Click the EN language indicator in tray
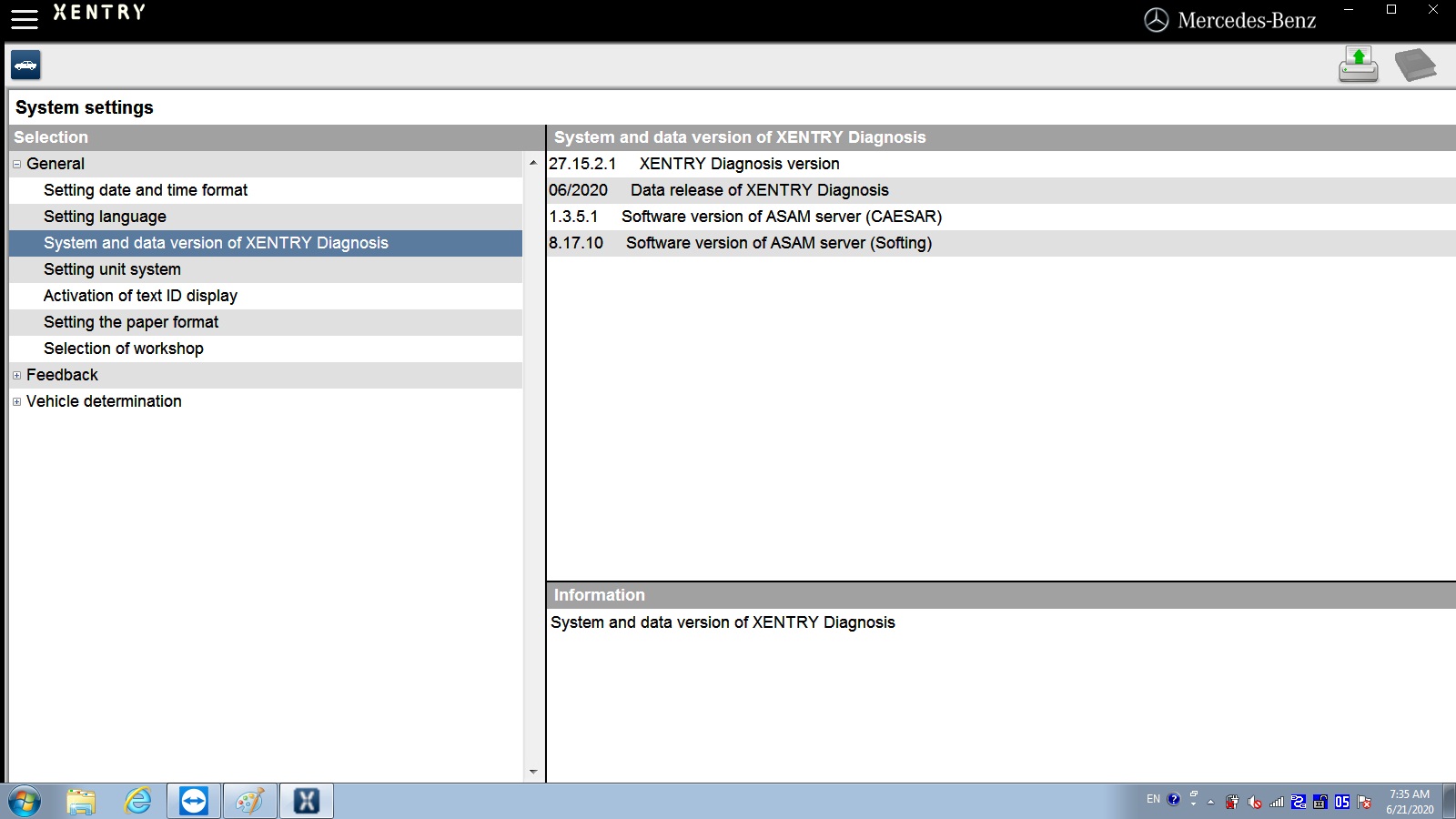1456x819 pixels. pos(1153,799)
